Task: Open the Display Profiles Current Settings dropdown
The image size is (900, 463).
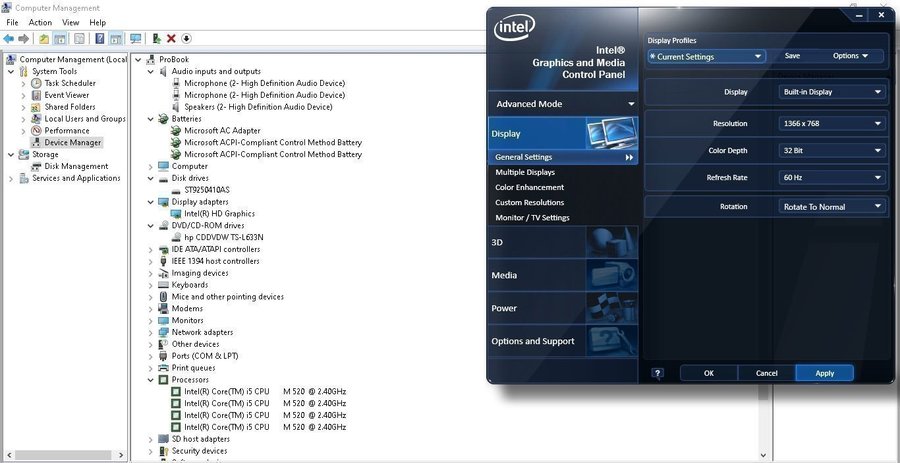Action: [707, 56]
